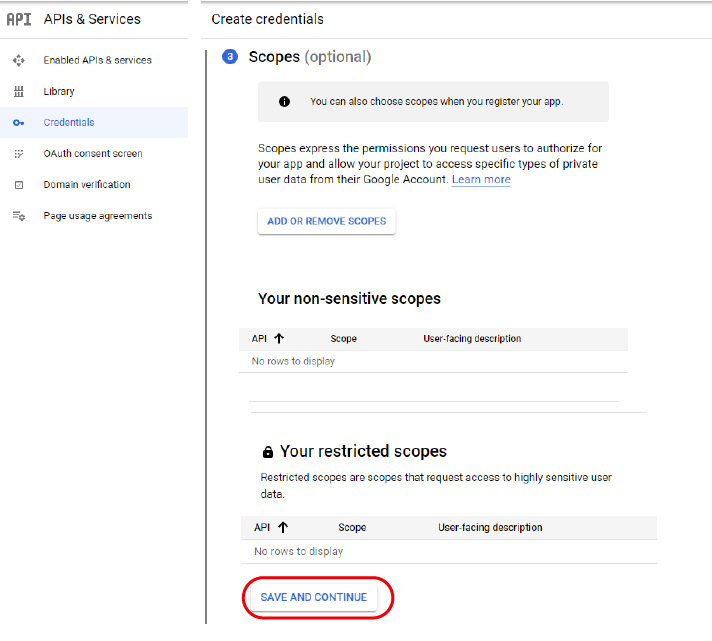Click the API logo in sidebar header

19,19
